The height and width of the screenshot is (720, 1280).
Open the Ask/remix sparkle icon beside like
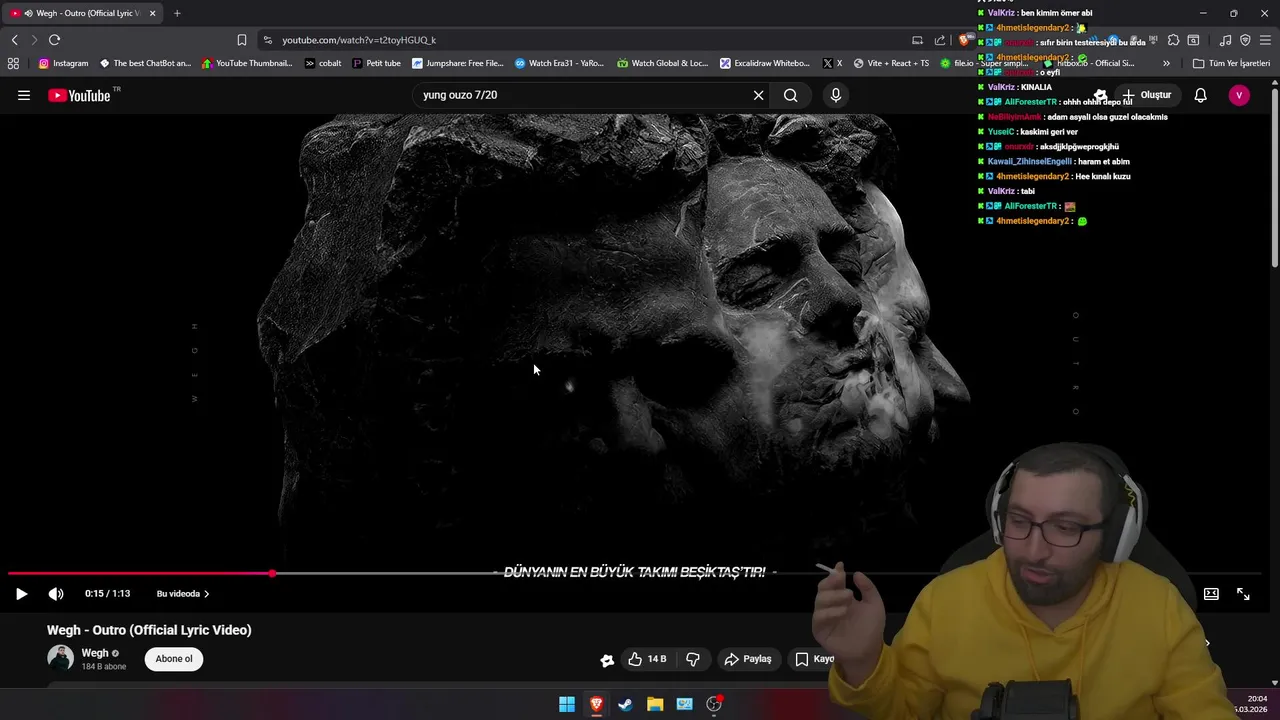(x=607, y=659)
